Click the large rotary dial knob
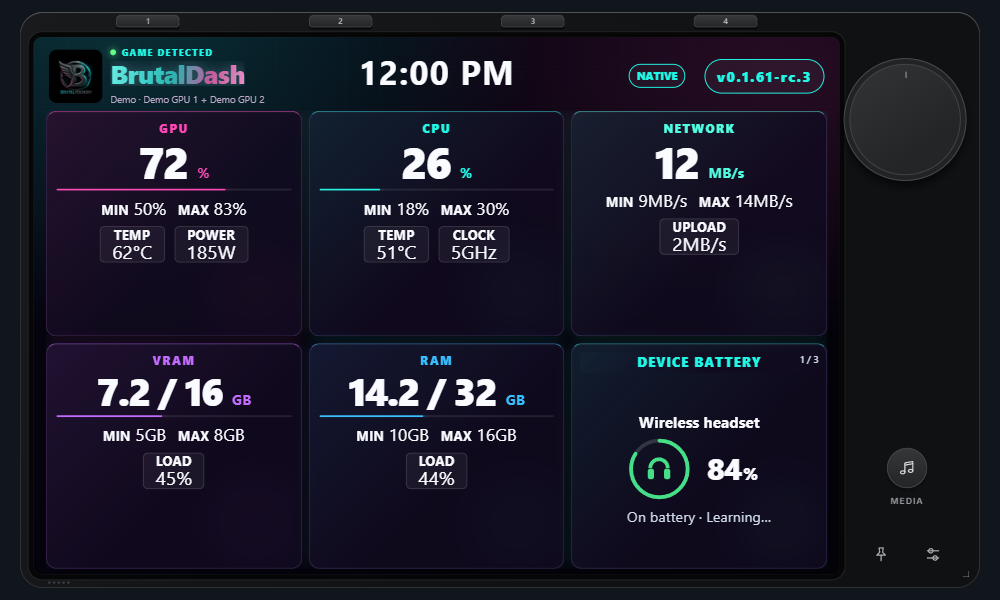 [x=905, y=119]
